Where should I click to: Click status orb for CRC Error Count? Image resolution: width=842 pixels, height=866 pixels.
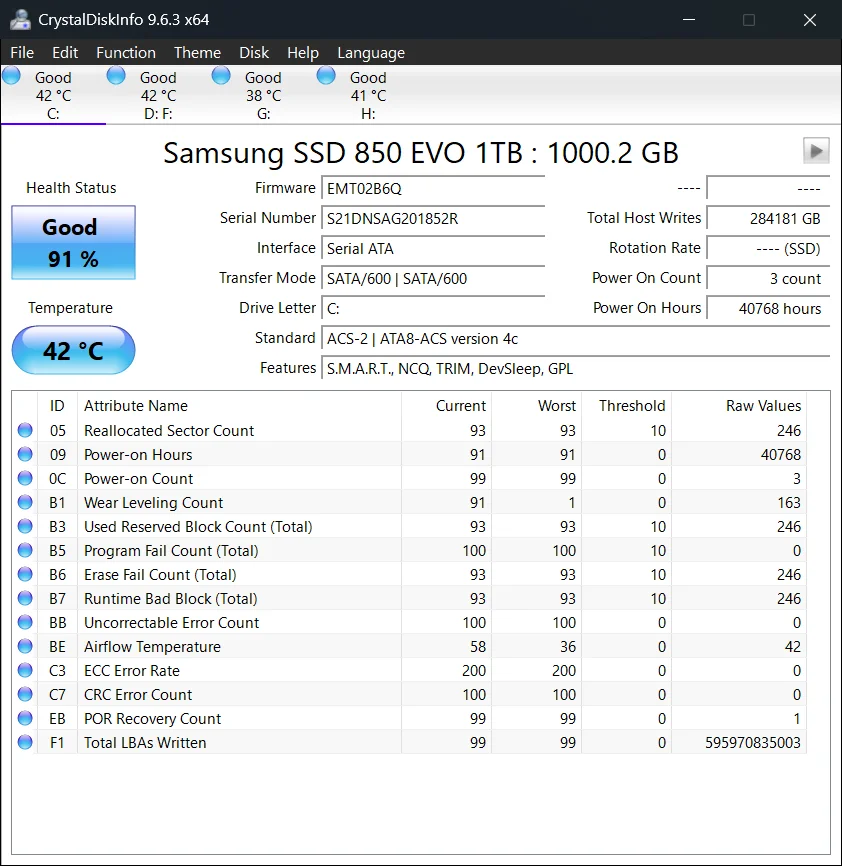pos(25,694)
